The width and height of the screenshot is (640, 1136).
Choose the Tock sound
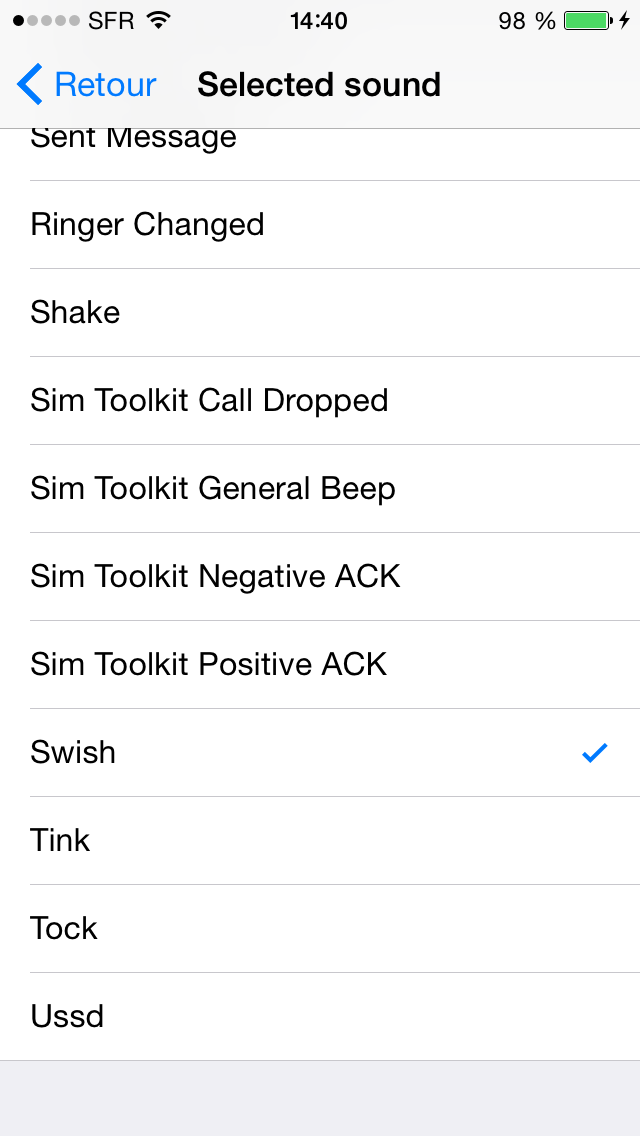click(x=320, y=928)
